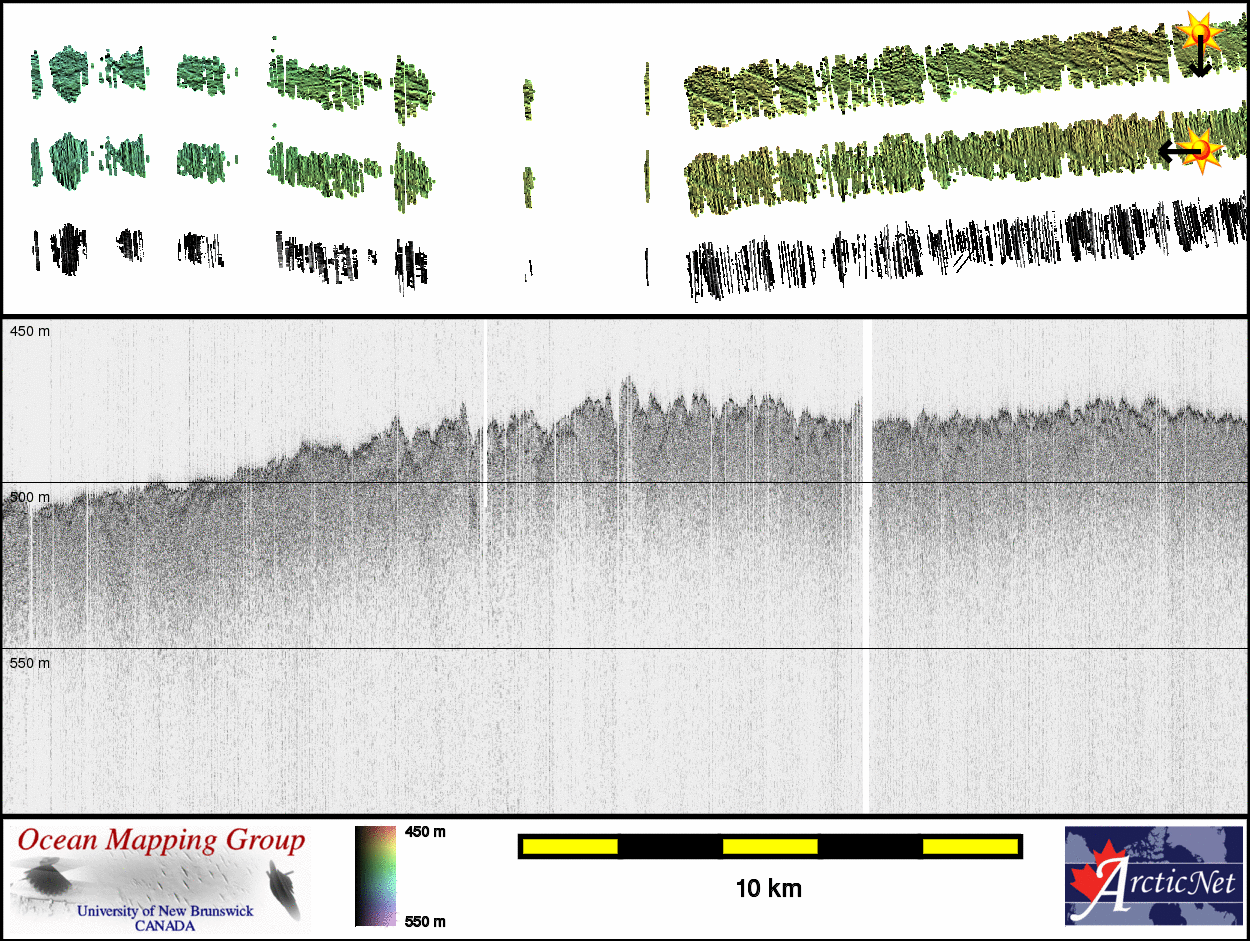Click the 550 m depth line label in profile
Screen dimensions: 1250x941
[x=29, y=663]
